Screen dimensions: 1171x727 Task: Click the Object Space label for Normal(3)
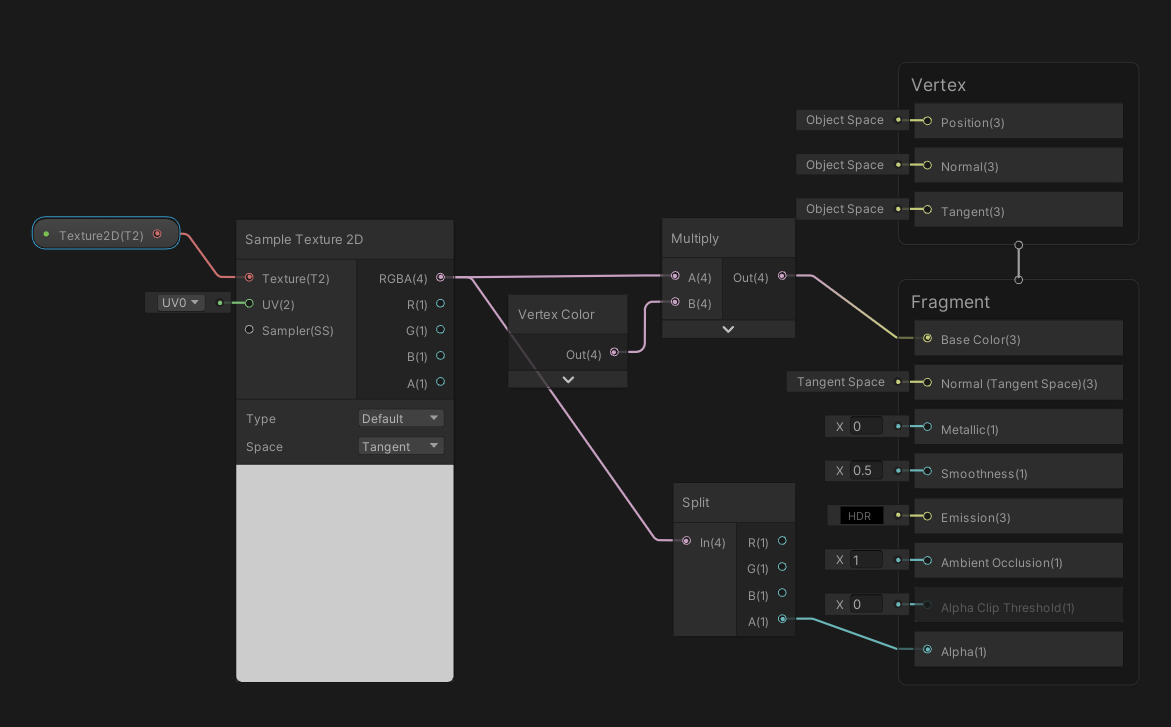click(x=845, y=164)
